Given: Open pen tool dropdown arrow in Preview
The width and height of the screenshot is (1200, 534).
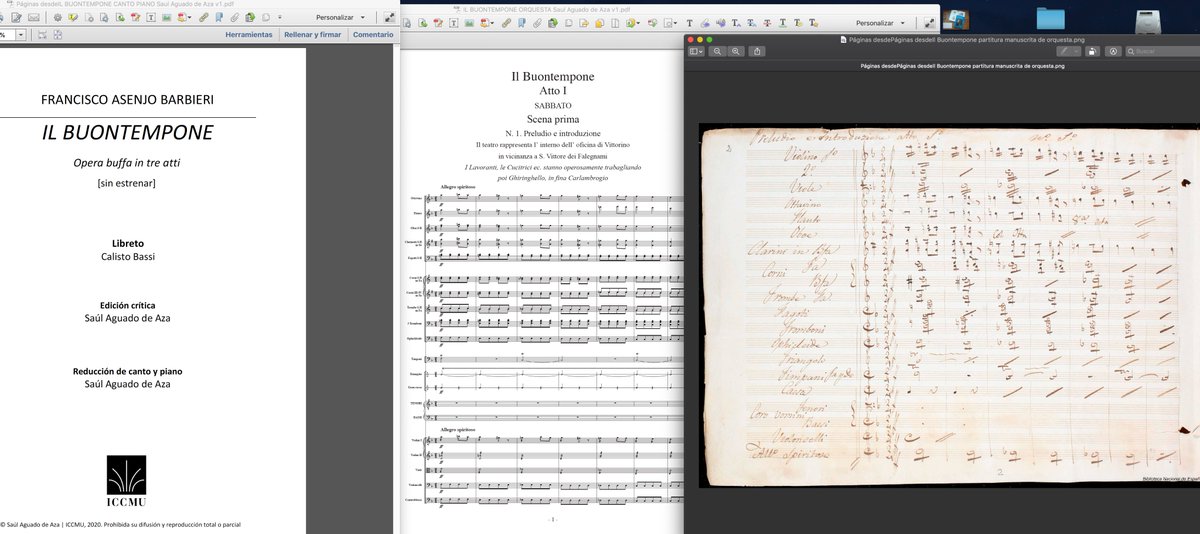Looking at the screenshot, I should (1077, 51).
